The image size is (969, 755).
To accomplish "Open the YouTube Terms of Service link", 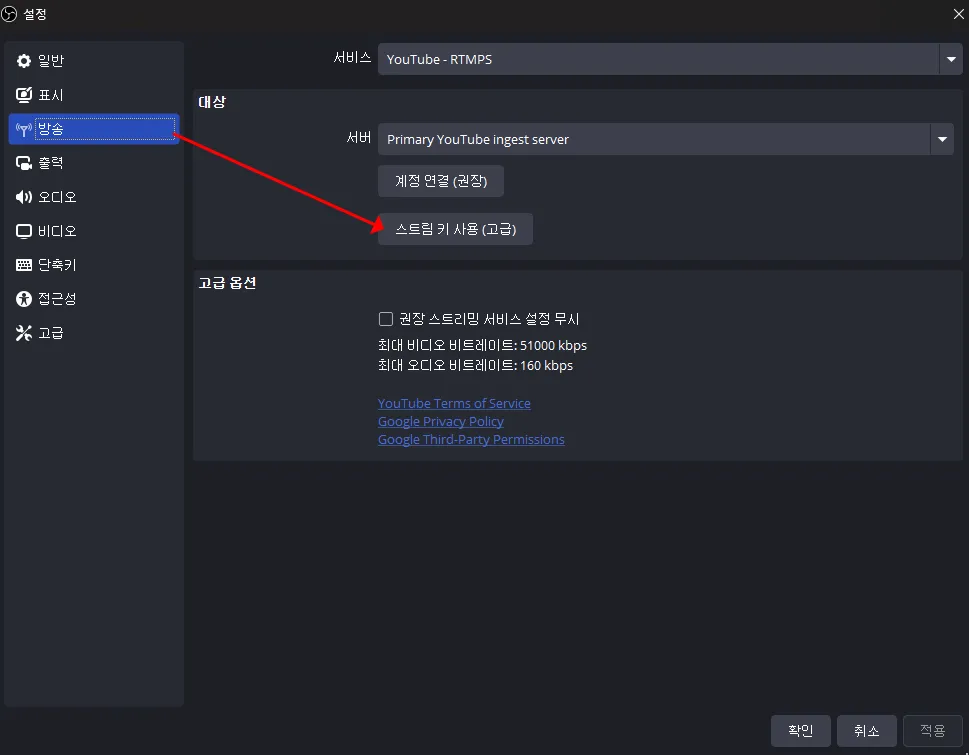I will coord(454,403).
